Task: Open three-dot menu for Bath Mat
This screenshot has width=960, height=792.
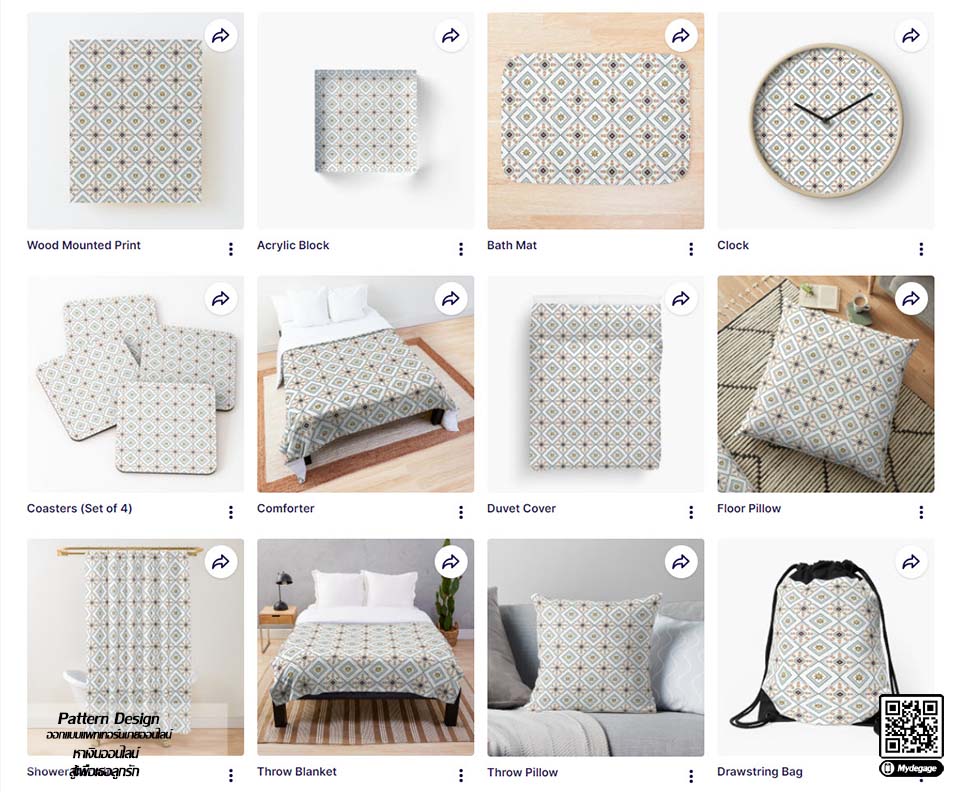Action: click(x=691, y=249)
